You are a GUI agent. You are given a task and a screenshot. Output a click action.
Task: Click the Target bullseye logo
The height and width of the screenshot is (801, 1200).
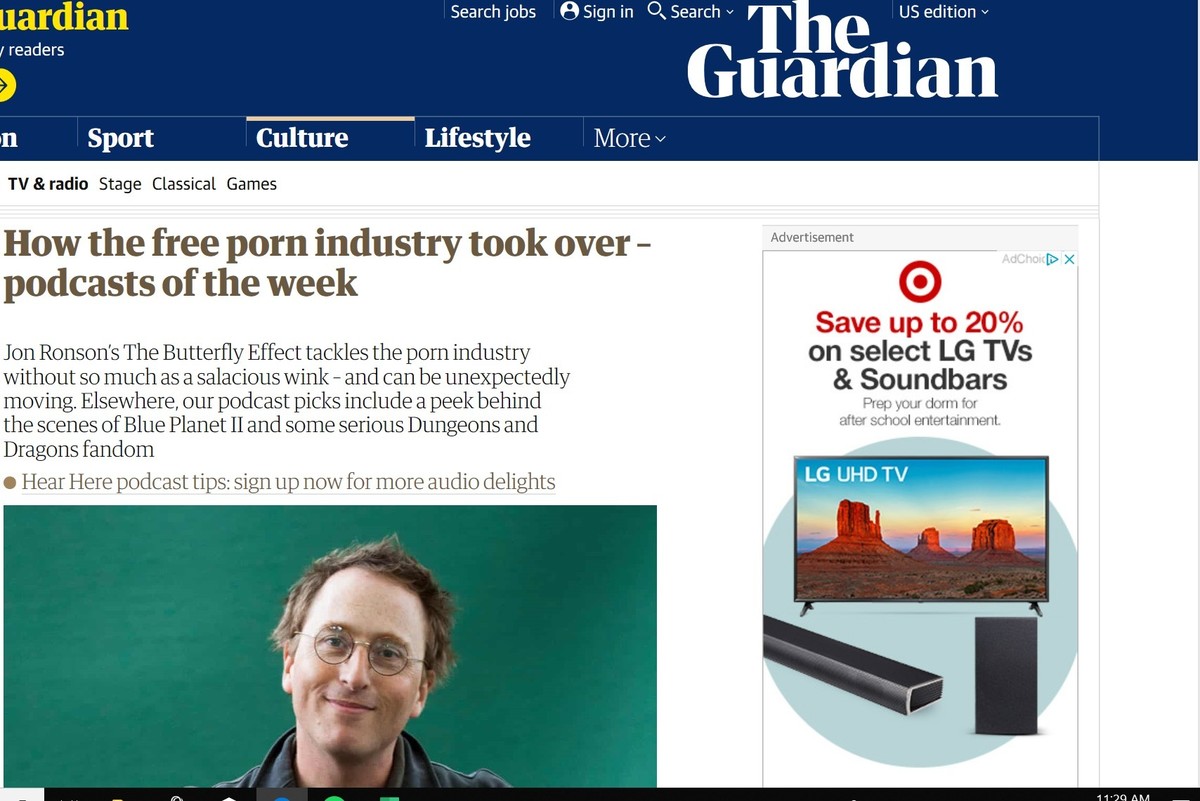(x=919, y=281)
